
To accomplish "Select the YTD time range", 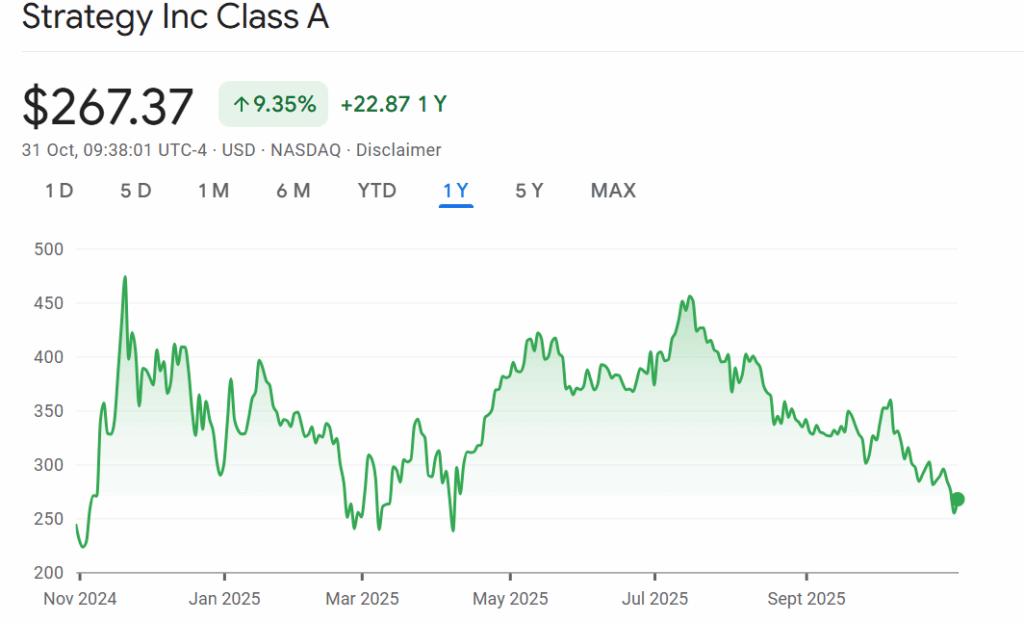I will coord(377,190).
